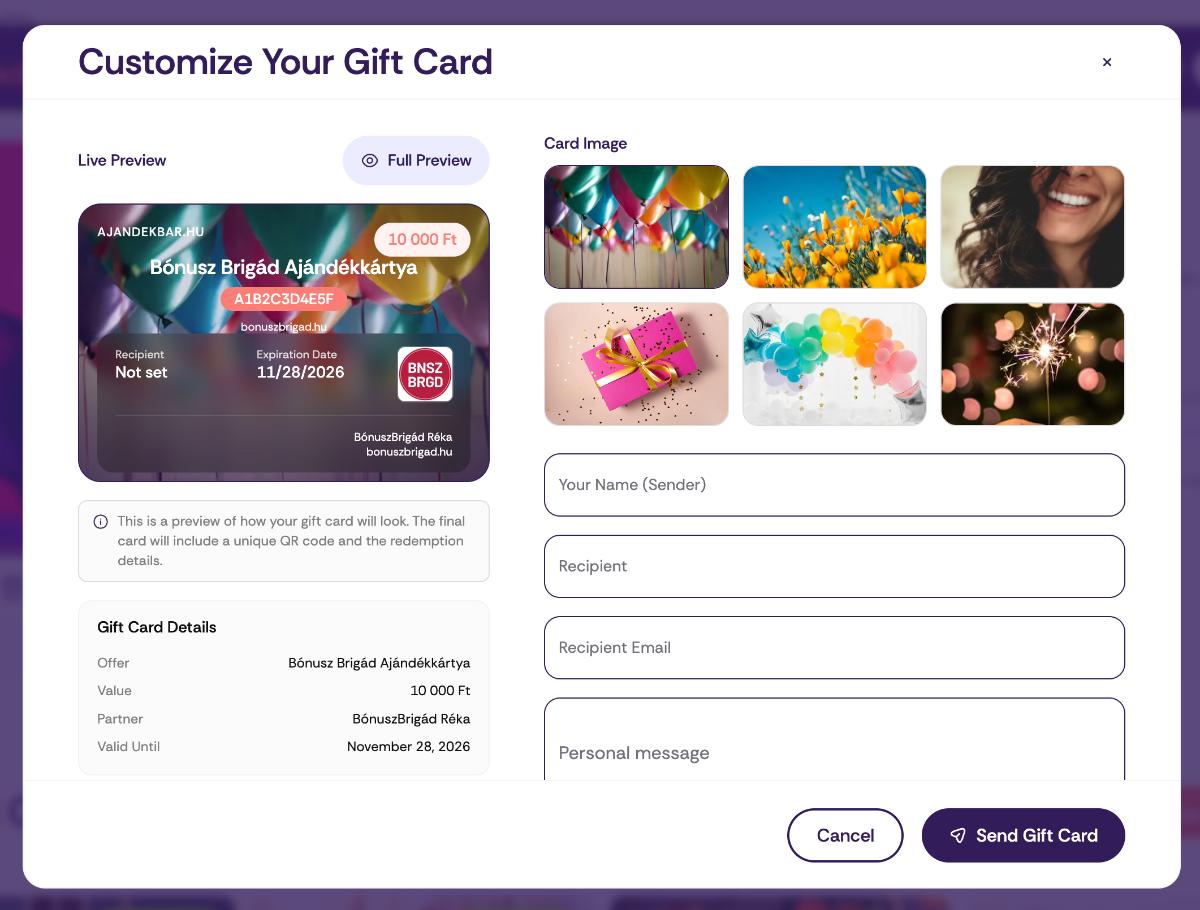Click the paper plane send icon
This screenshot has width=1200, height=910.
958,836
